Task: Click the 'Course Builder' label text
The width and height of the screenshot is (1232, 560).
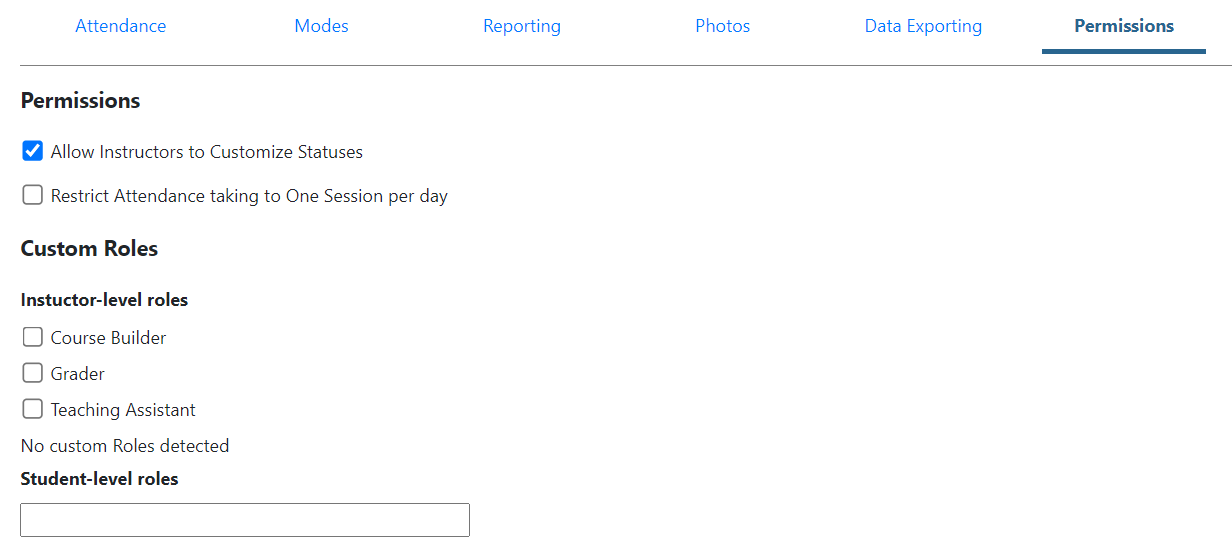Action: click(x=109, y=338)
